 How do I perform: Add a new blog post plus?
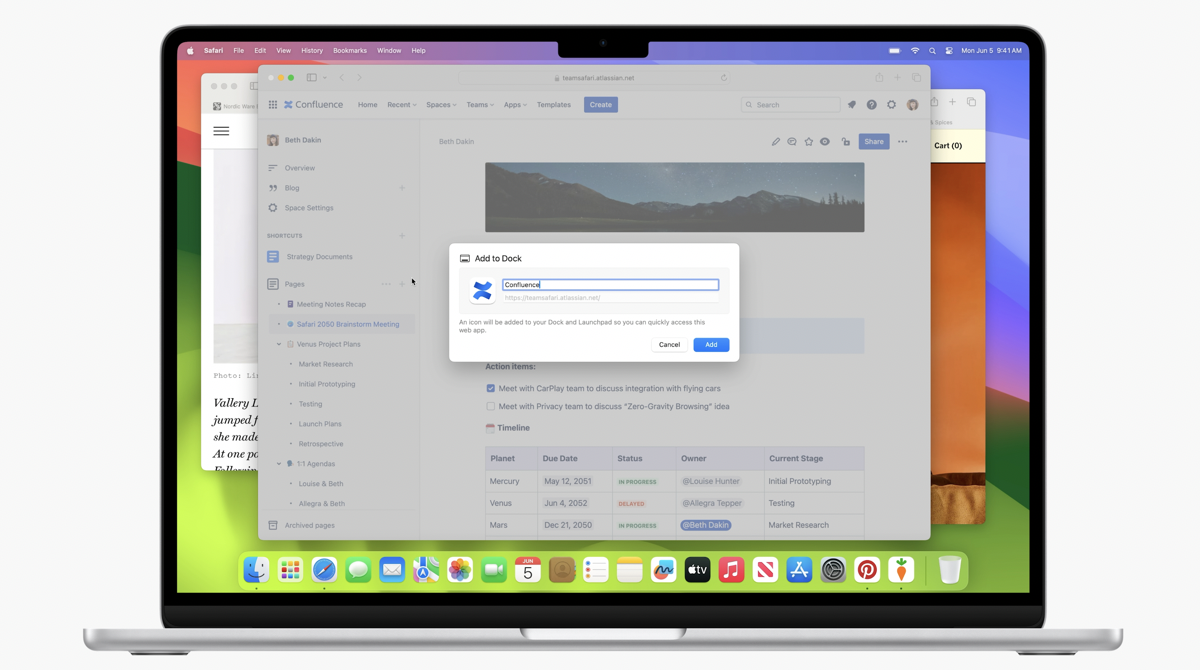coord(403,188)
